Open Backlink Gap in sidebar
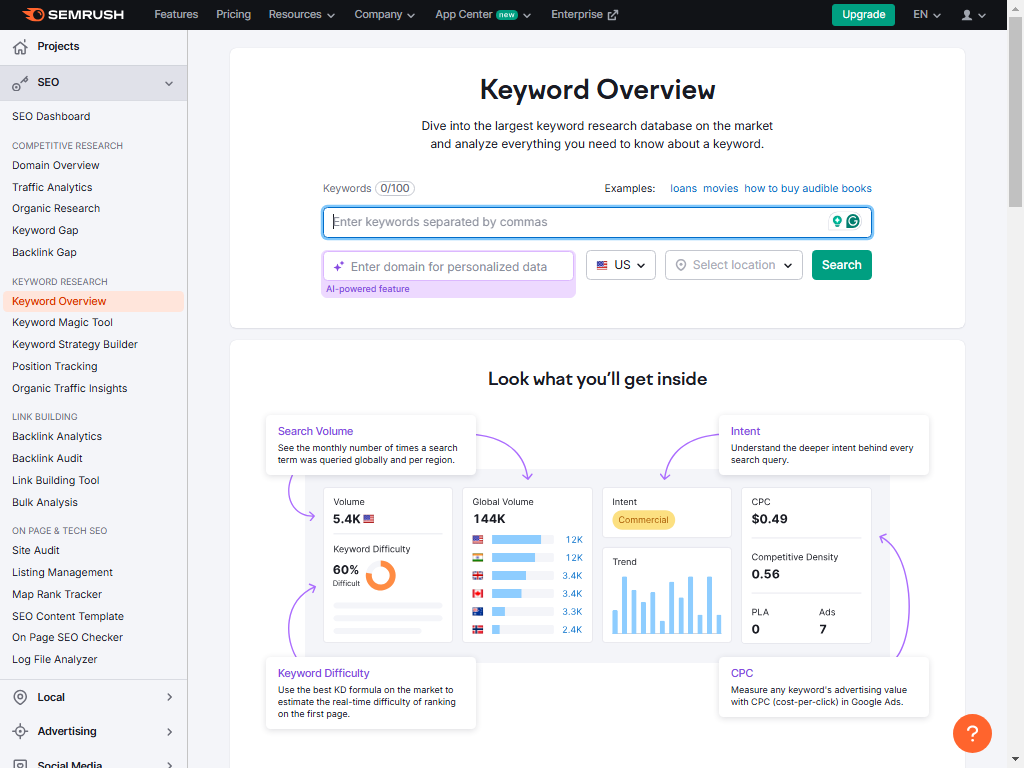The width and height of the screenshot is (1024, 768). coord(44,252)
